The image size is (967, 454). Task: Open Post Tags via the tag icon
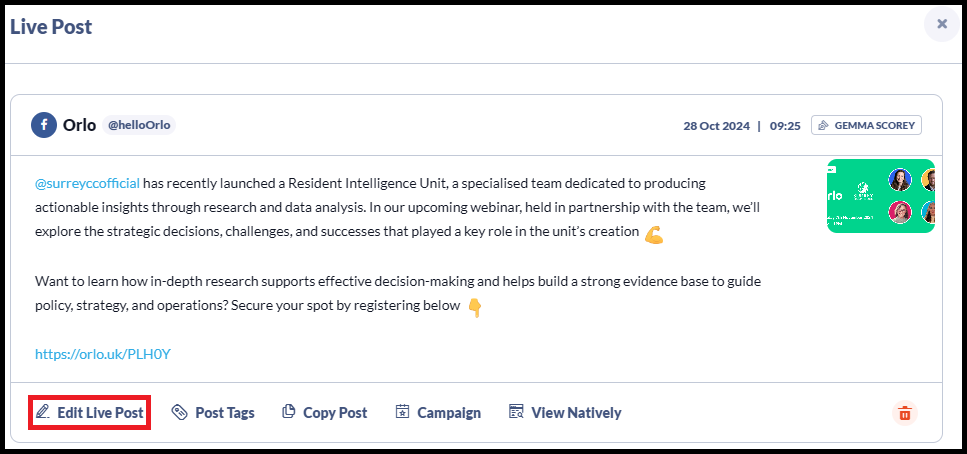pos(179,412)
